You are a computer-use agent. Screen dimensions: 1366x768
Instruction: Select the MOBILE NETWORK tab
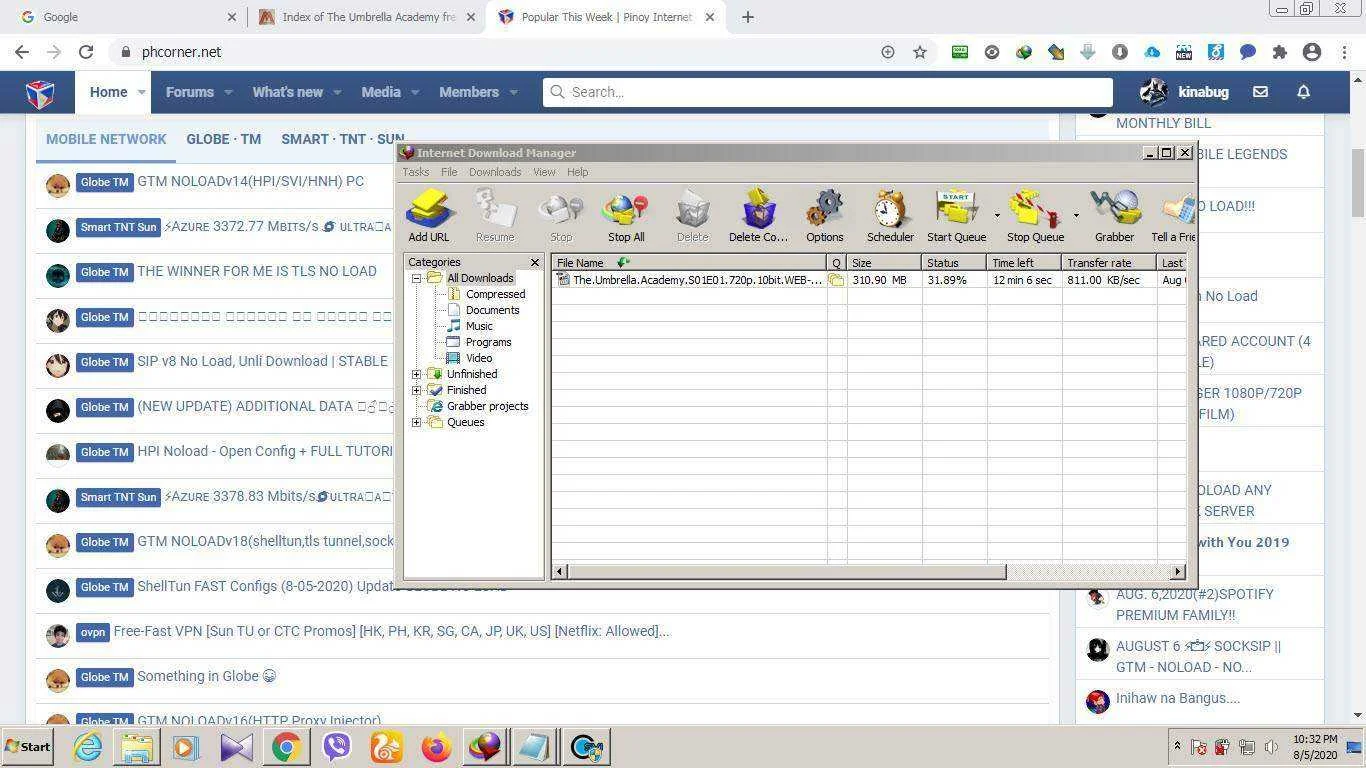(x=106, y=139)
